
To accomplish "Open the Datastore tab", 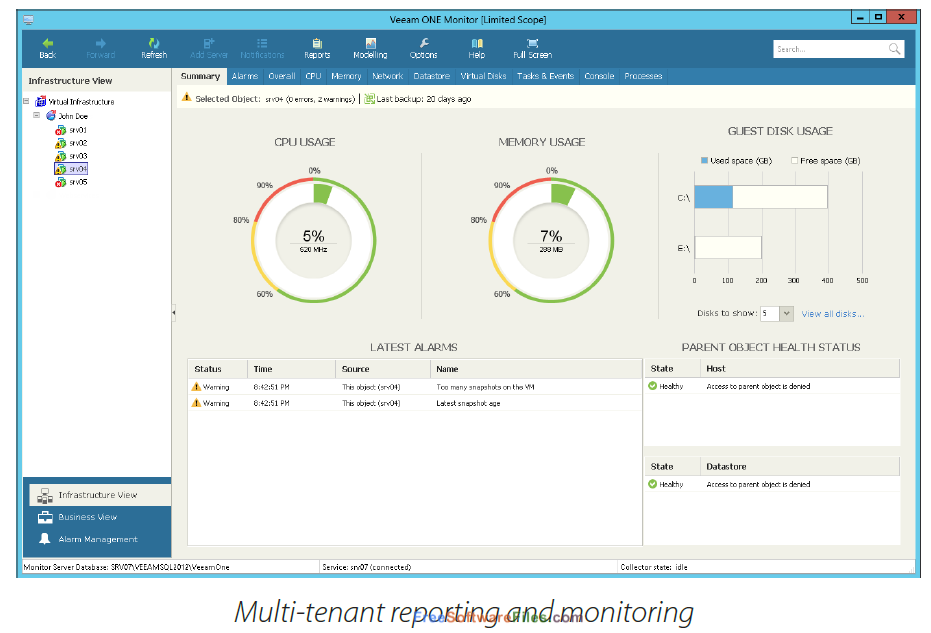I will (x=432, y=76).
